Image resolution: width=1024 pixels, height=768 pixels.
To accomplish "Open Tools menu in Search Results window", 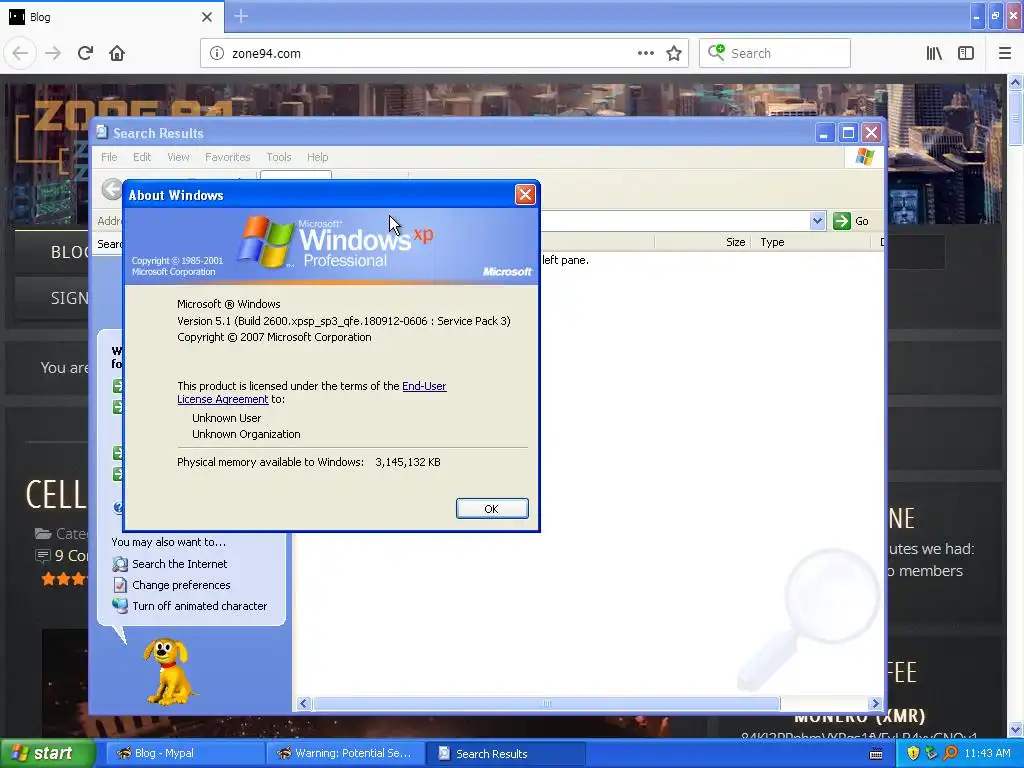I will click(x=278, y=157).
